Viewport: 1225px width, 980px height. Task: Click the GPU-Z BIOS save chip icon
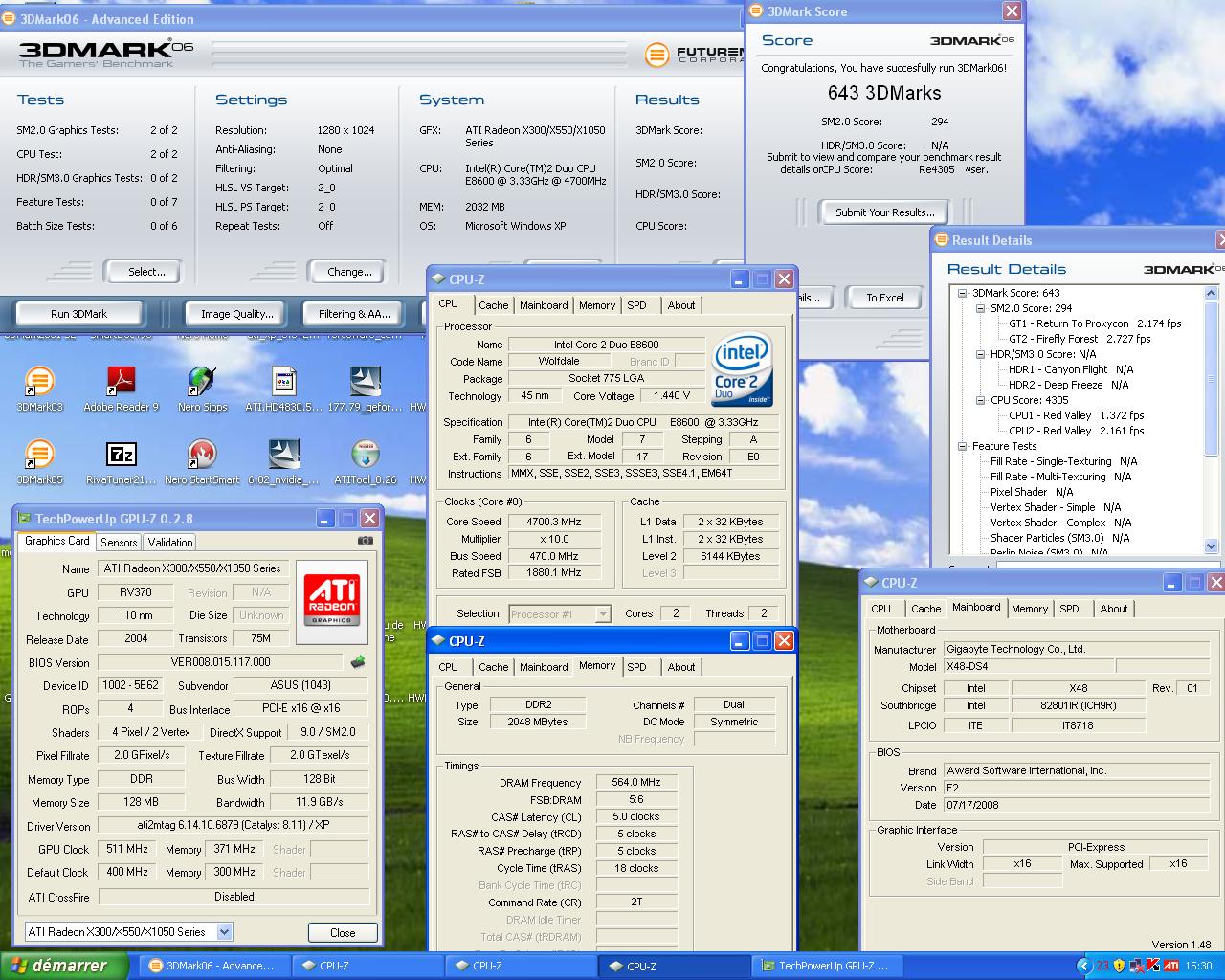point(358,661)
